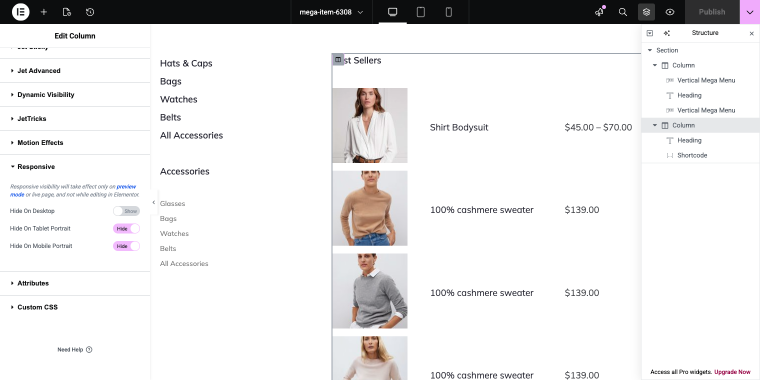Click the first Vertical Mega Menu widget icon
The image size is (760, 380).
(x=670, y=80)
